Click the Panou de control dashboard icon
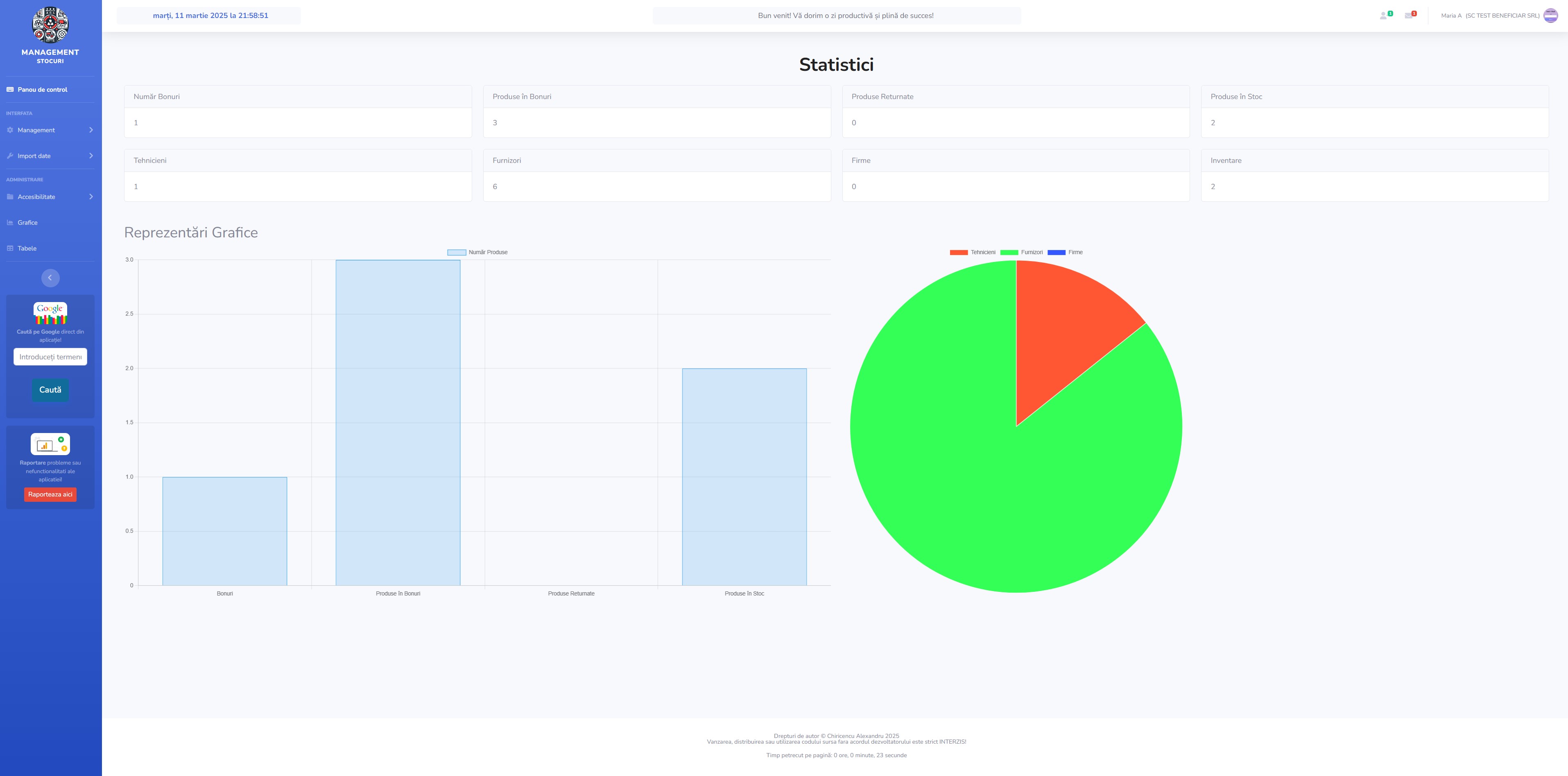Image resolution: width=1568 pixels, height=776 pixels. 10,89
